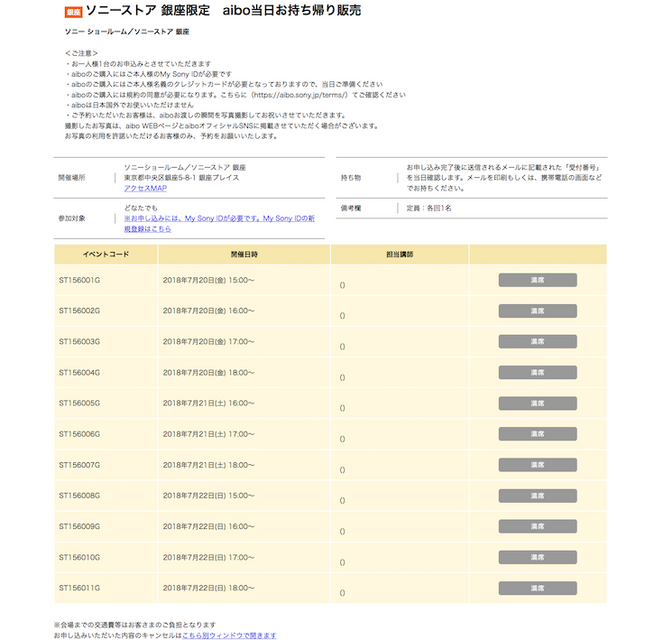This screenshot has height=640, width=663.
Task: Click event code ST156006G text
Action: click(x=80, y=434)
